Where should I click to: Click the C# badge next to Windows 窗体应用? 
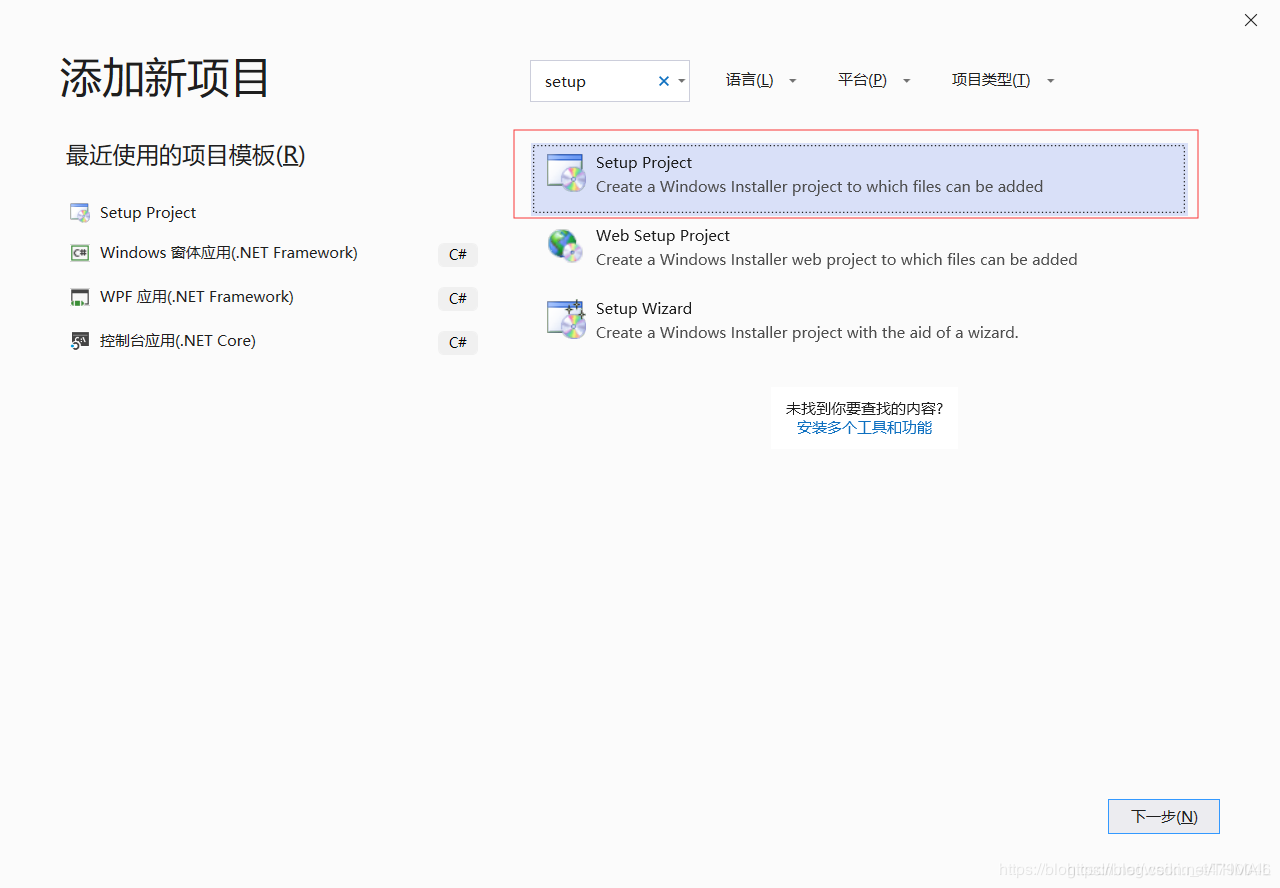point(457,254)
